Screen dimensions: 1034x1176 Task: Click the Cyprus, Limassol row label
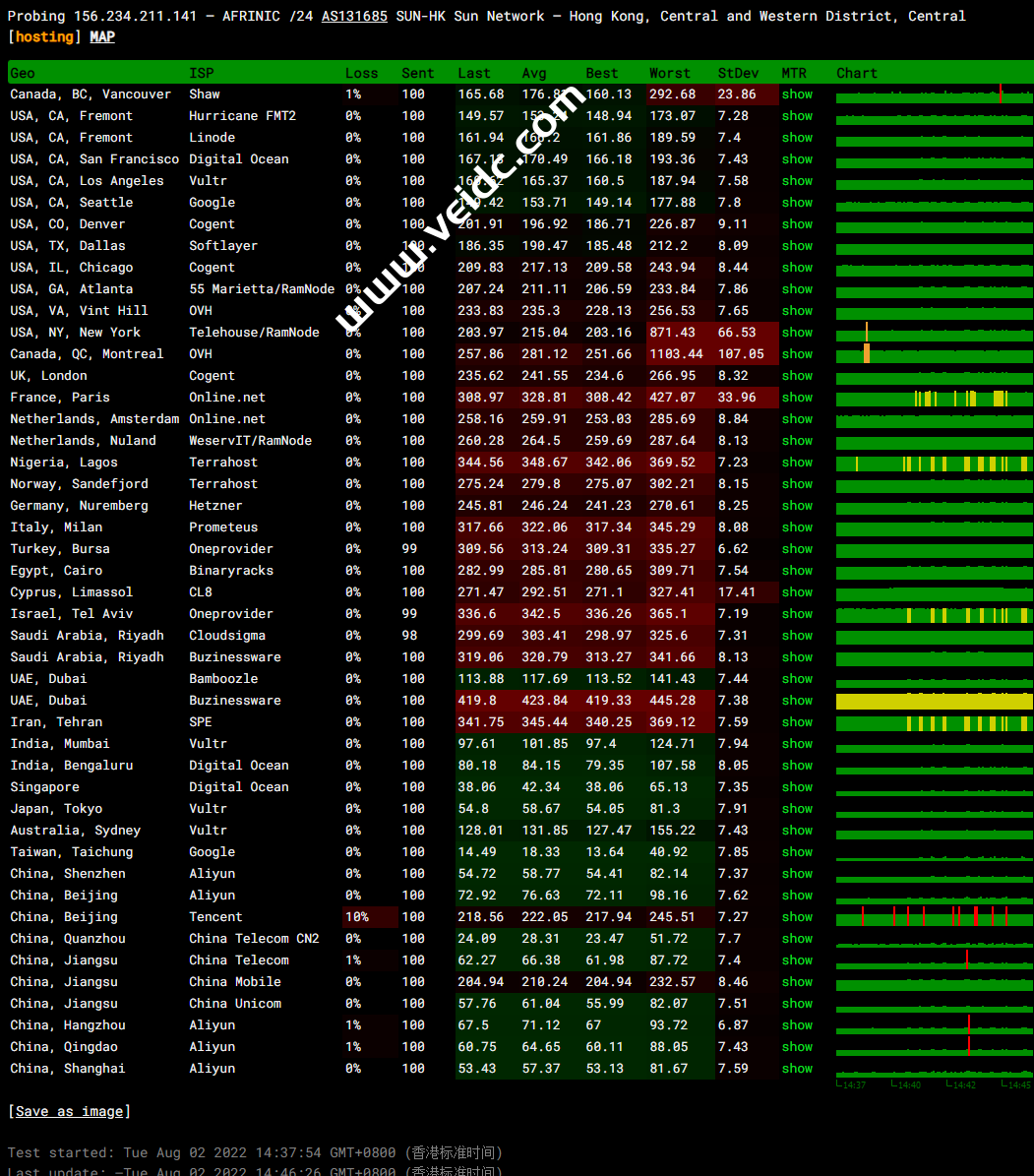click(71, 592)
